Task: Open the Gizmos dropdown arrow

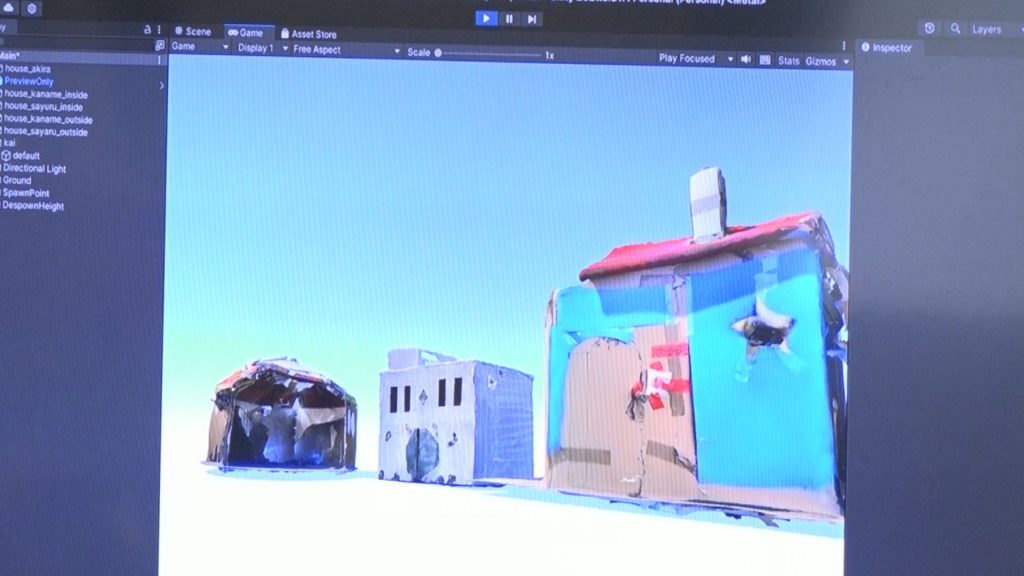Action: pos(846,62)
